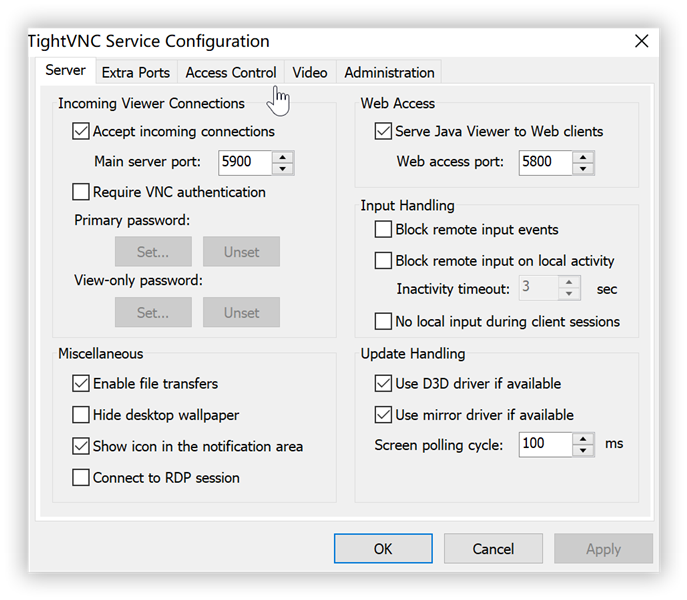Increase Main server port with up arrow
This screenshot has height=600, width=687.
pyautogui.click(x=283, y=157)
